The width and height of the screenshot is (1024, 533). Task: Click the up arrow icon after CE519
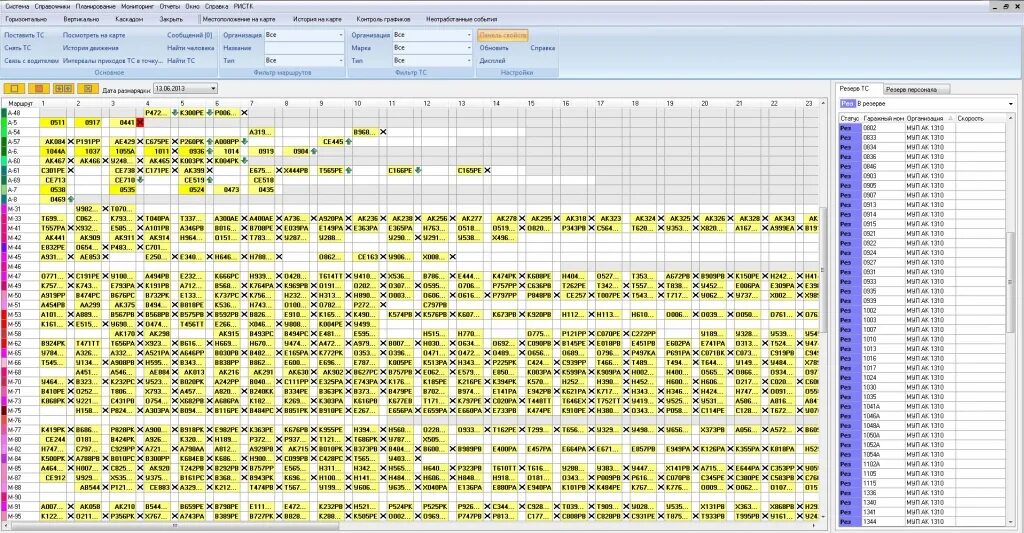[209, 180]
